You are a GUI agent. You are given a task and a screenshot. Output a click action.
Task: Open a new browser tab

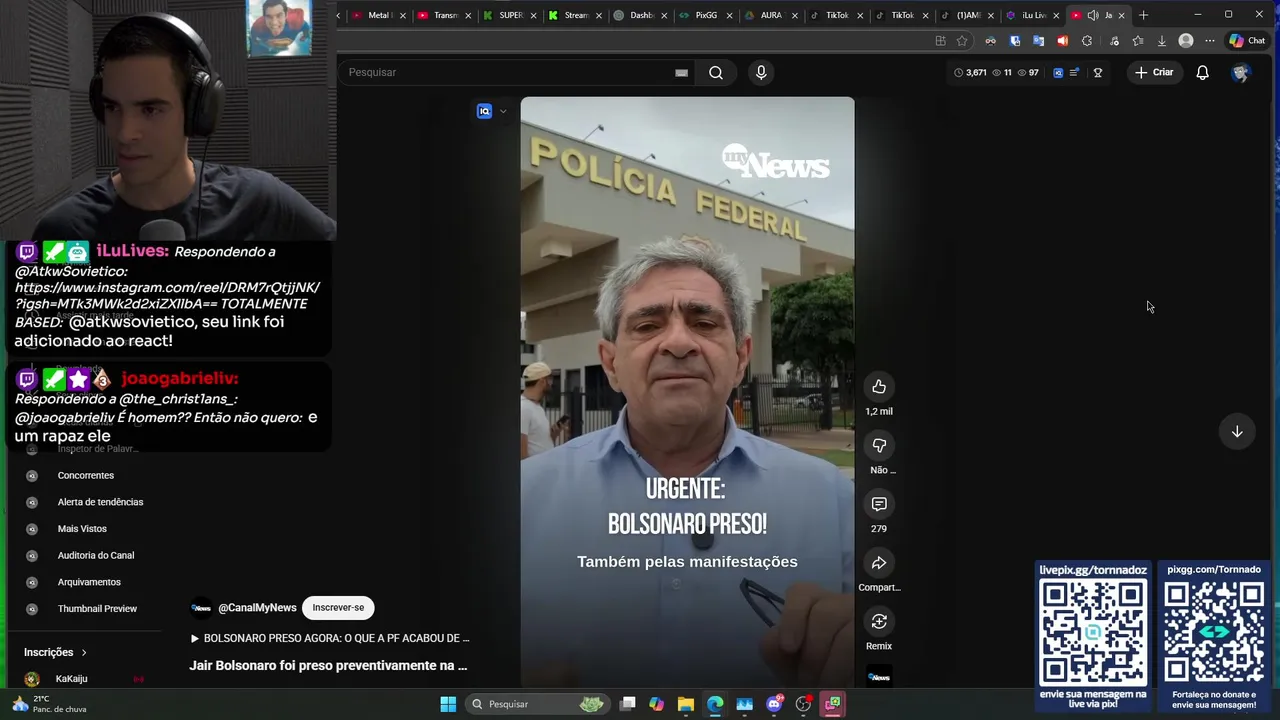(1144, 15)
